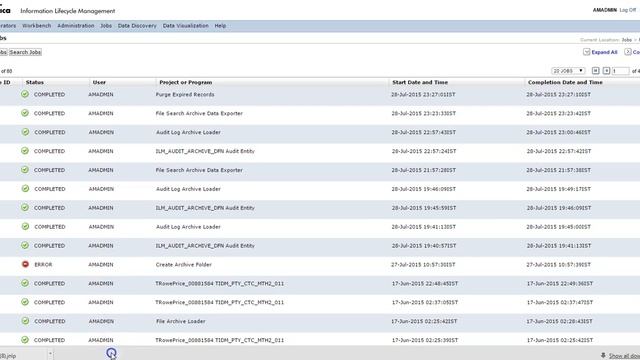This screenshot has height=360, width=640.
Task: Click start time 27-Jul-2015 10:57:30IST
Action: pyautogui.click(x=423, y=264)
